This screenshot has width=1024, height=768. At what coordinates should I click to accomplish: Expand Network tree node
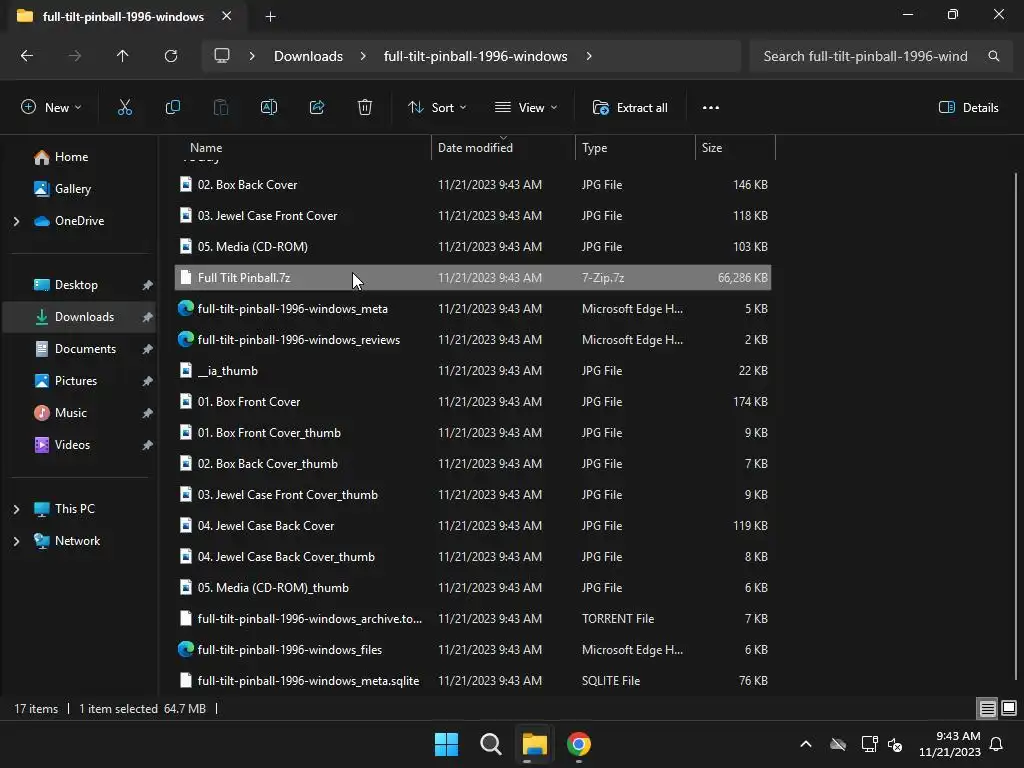(x=16, y=541)
